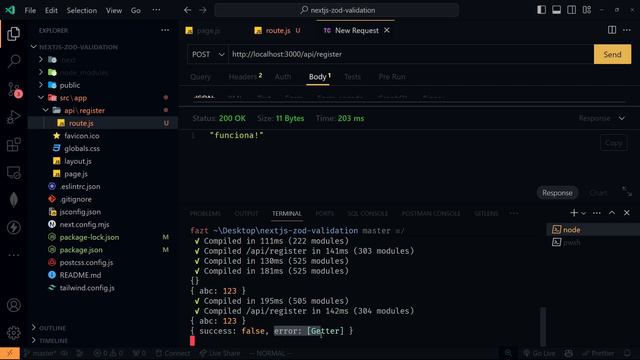Click the Go Live status bar button
Viewport: 640px width, 360px height.
(539, 353)
